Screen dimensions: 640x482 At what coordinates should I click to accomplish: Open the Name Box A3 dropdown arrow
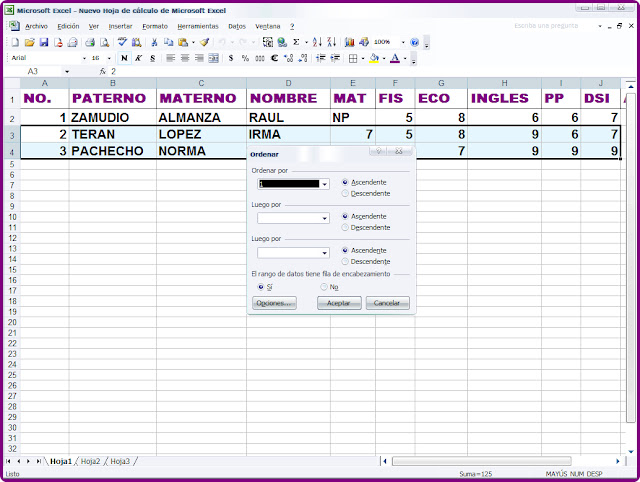[x=67, y=72]
